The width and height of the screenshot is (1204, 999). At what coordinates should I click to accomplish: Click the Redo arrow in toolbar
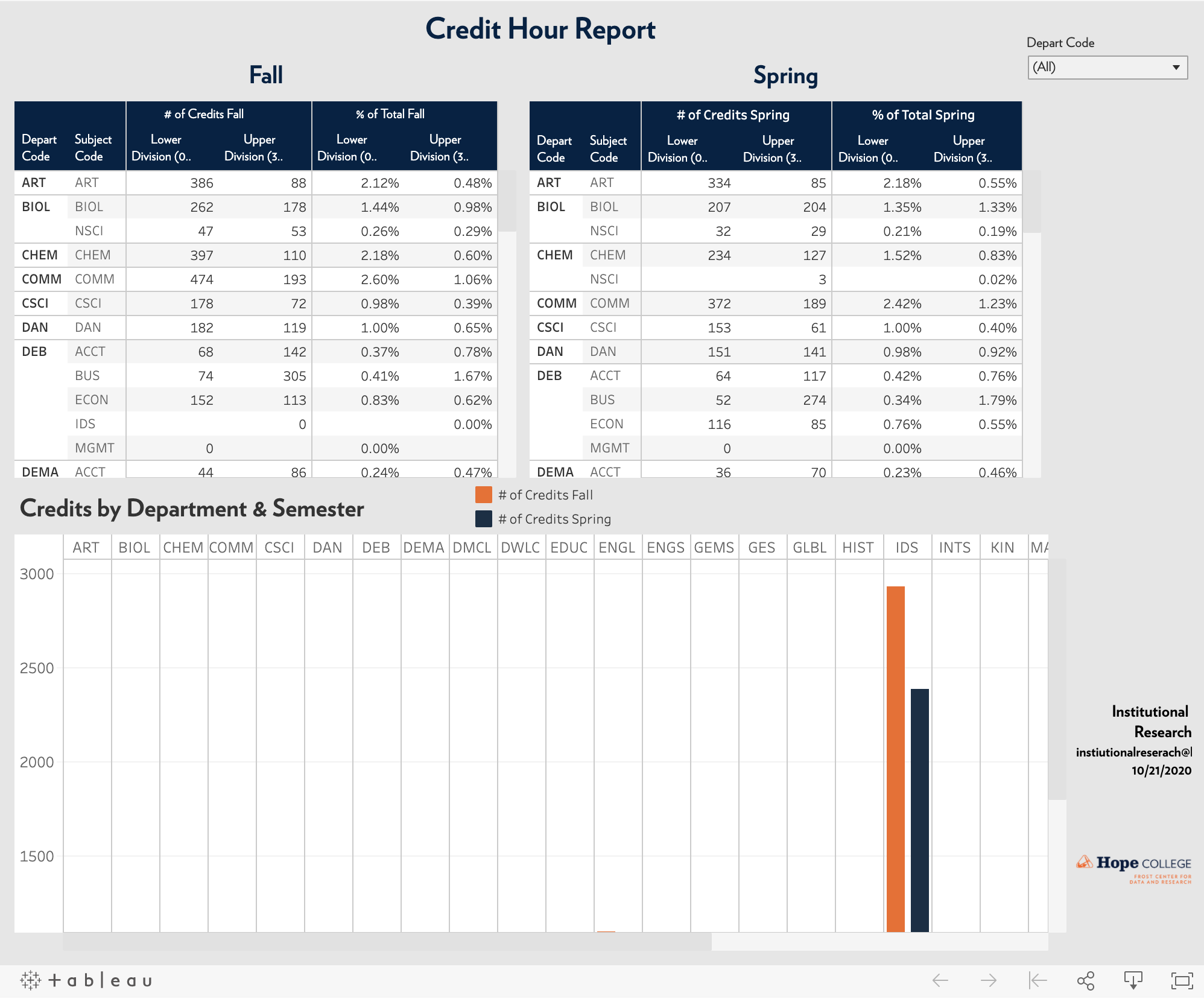[x=989, y=981]
